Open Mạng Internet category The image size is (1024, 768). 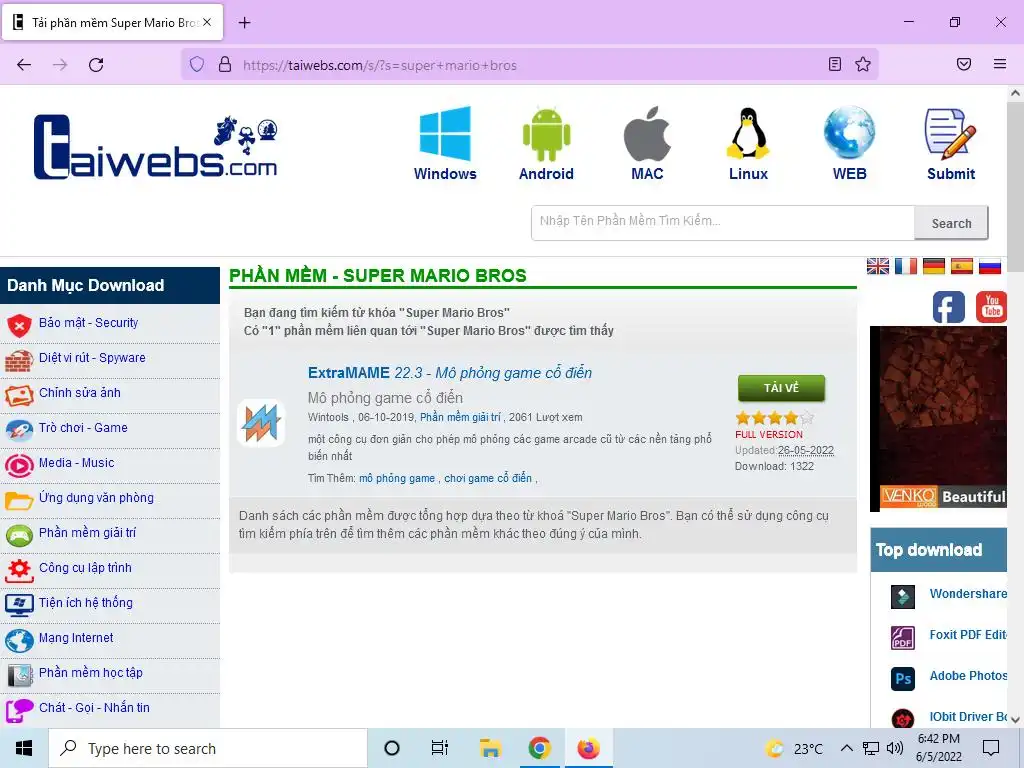coord(76,637)
